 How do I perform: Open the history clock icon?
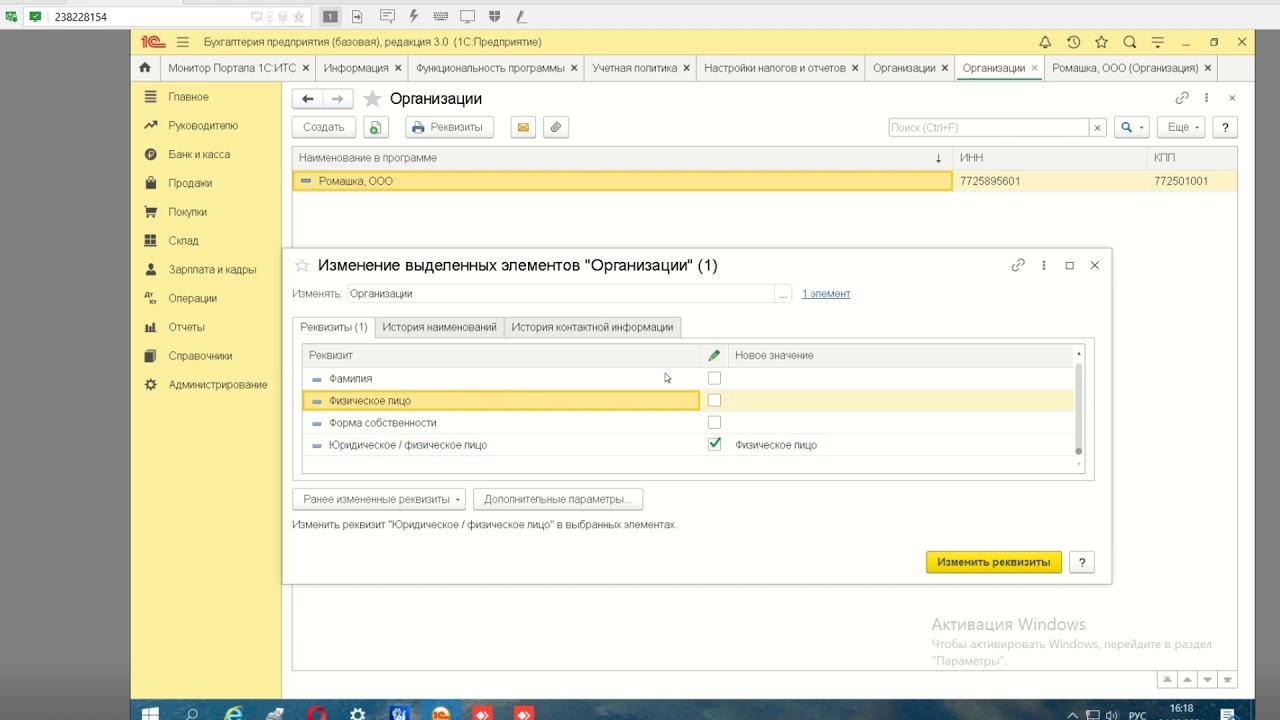tap(1073, 42)
